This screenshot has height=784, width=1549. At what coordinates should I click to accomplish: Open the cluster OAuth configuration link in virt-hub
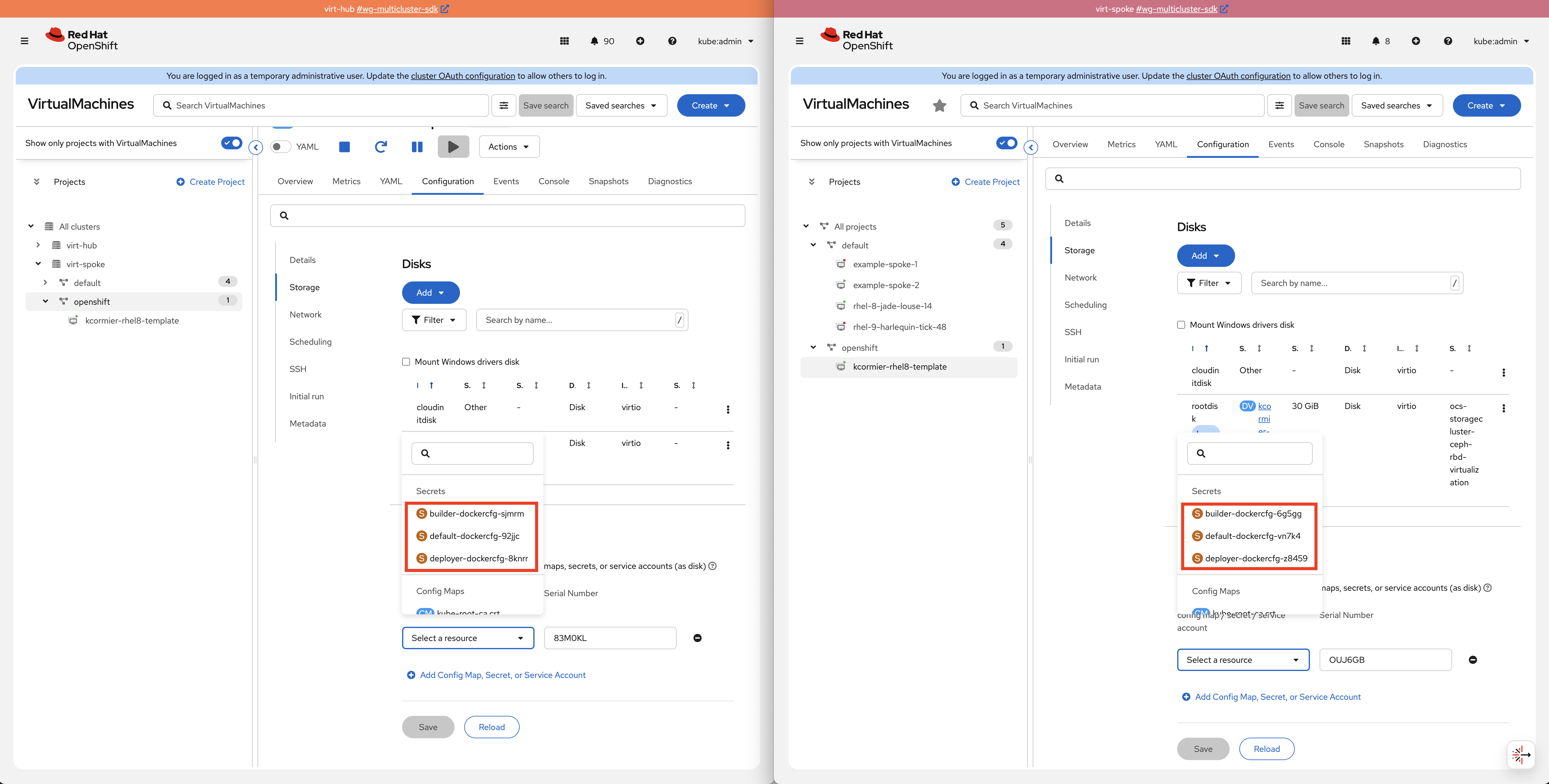pyautogui.click(x=462, y=76)
